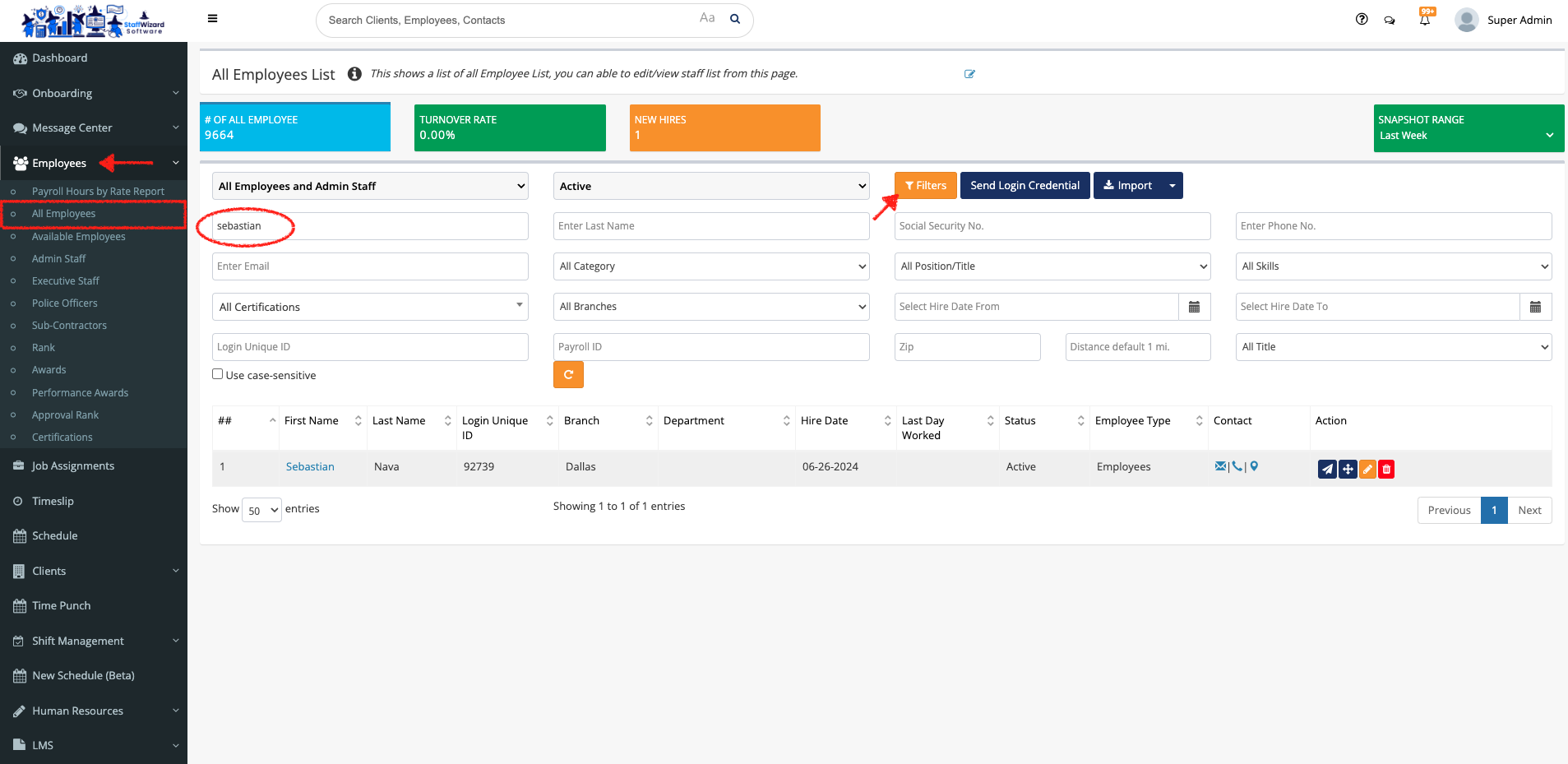The height and width of the screenshot is (764, 1568).
Task: Toggle the hamburger sidebar menu icon
Action: tap(213, 19)
